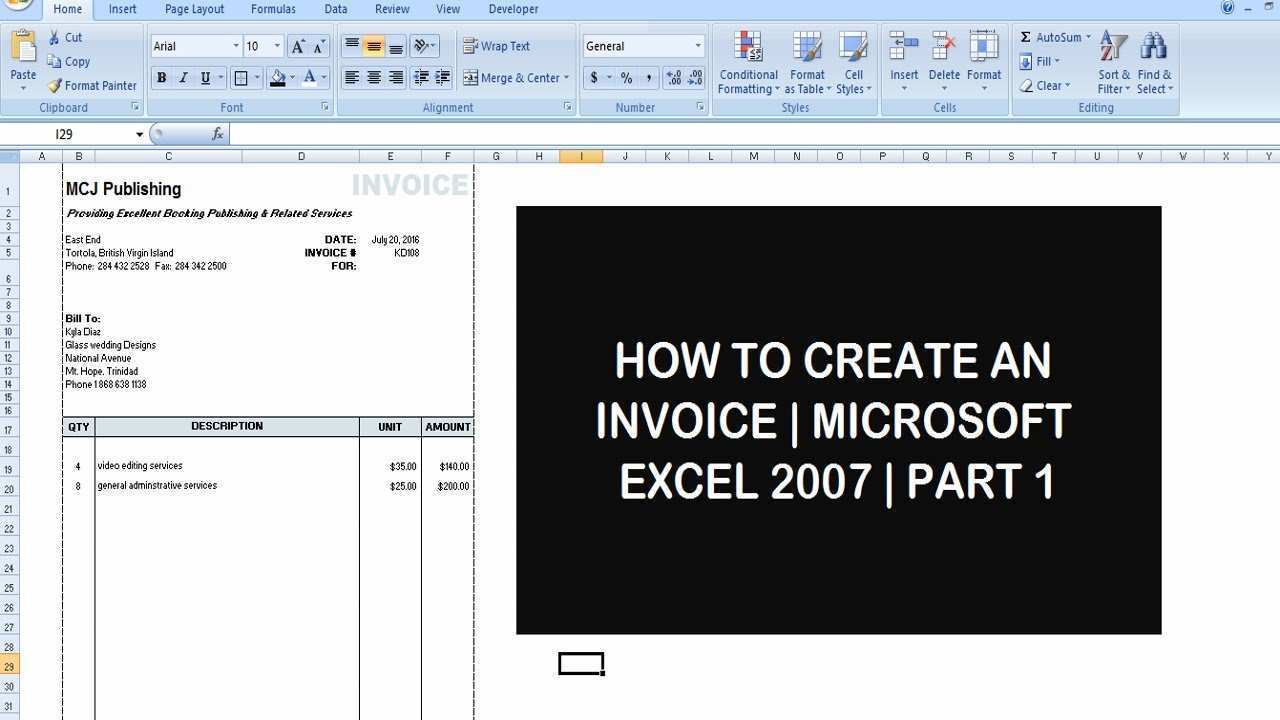1280x720 pixels.
Task: Open the Arial font name dropdown
Action: click(x=236, y=46)
